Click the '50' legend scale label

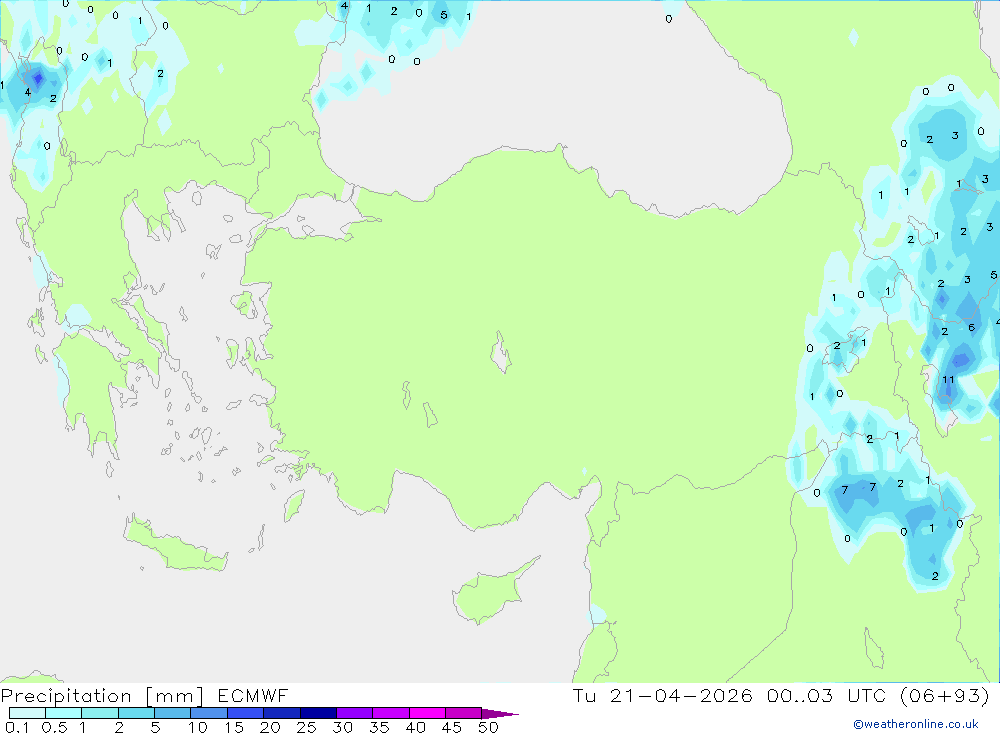(489, 727)
